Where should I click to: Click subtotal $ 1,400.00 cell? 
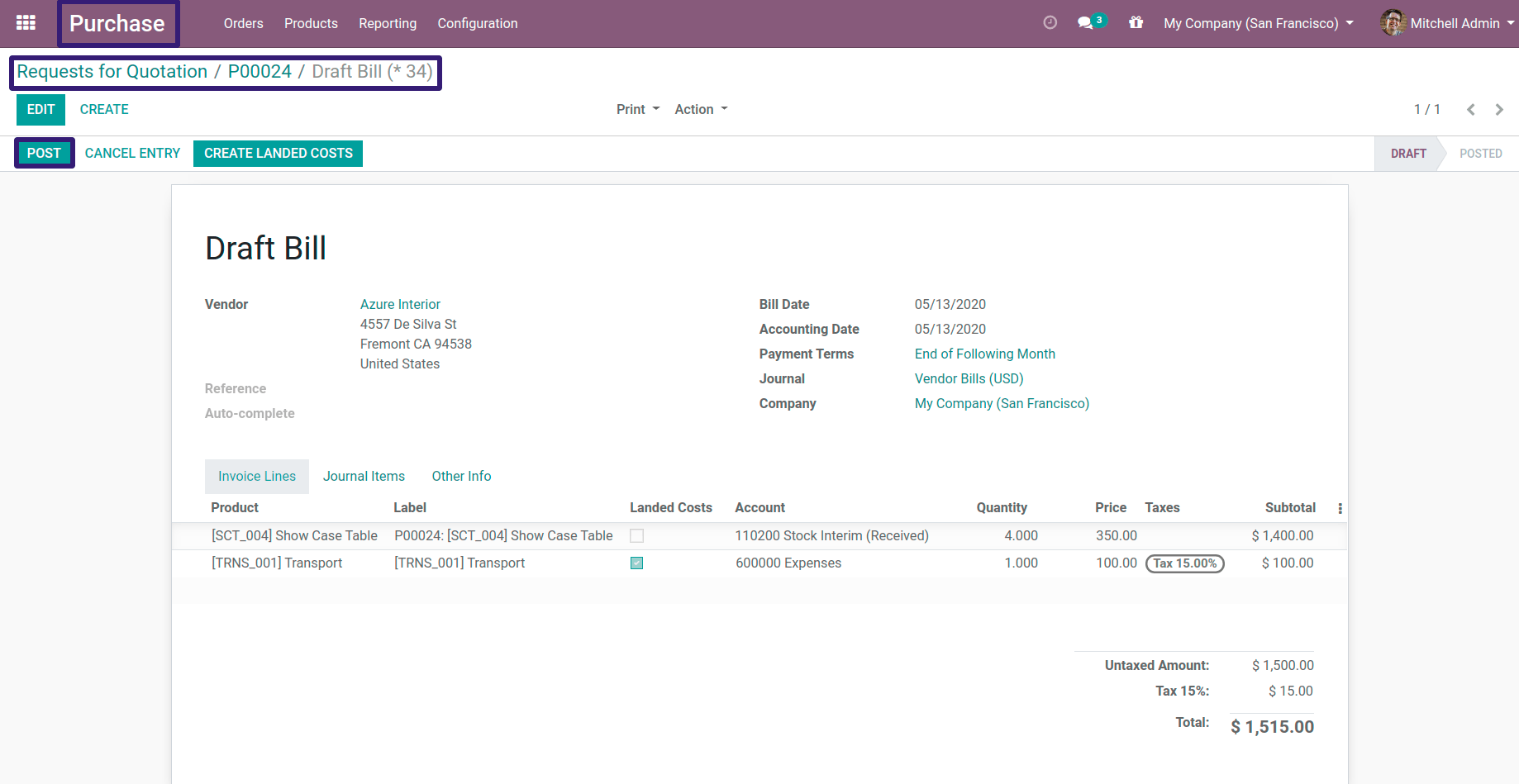pyautogui.click(x=1283, y=536)
